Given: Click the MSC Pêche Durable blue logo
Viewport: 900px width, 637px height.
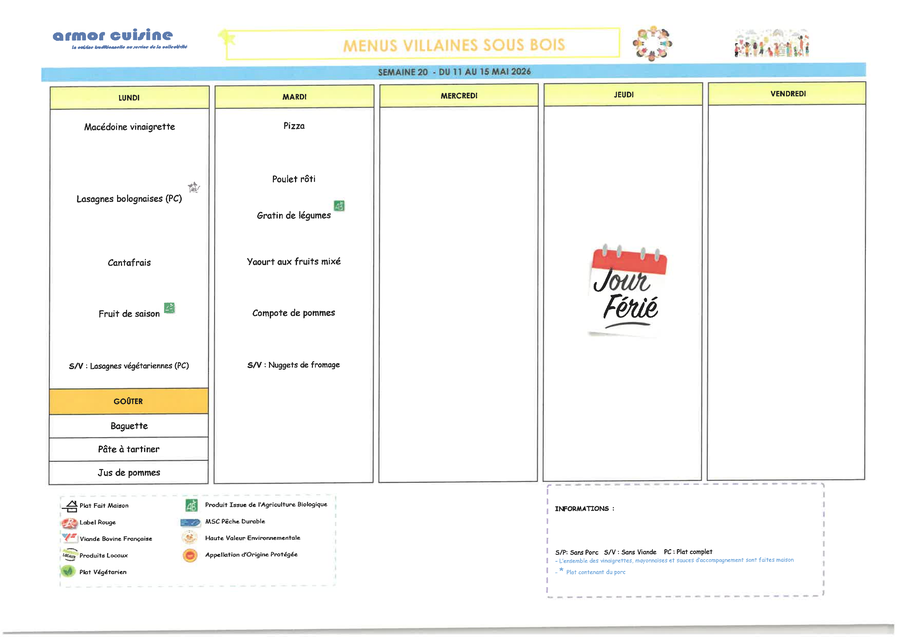Looking at the screenshot, I should (x=190, y=521).
